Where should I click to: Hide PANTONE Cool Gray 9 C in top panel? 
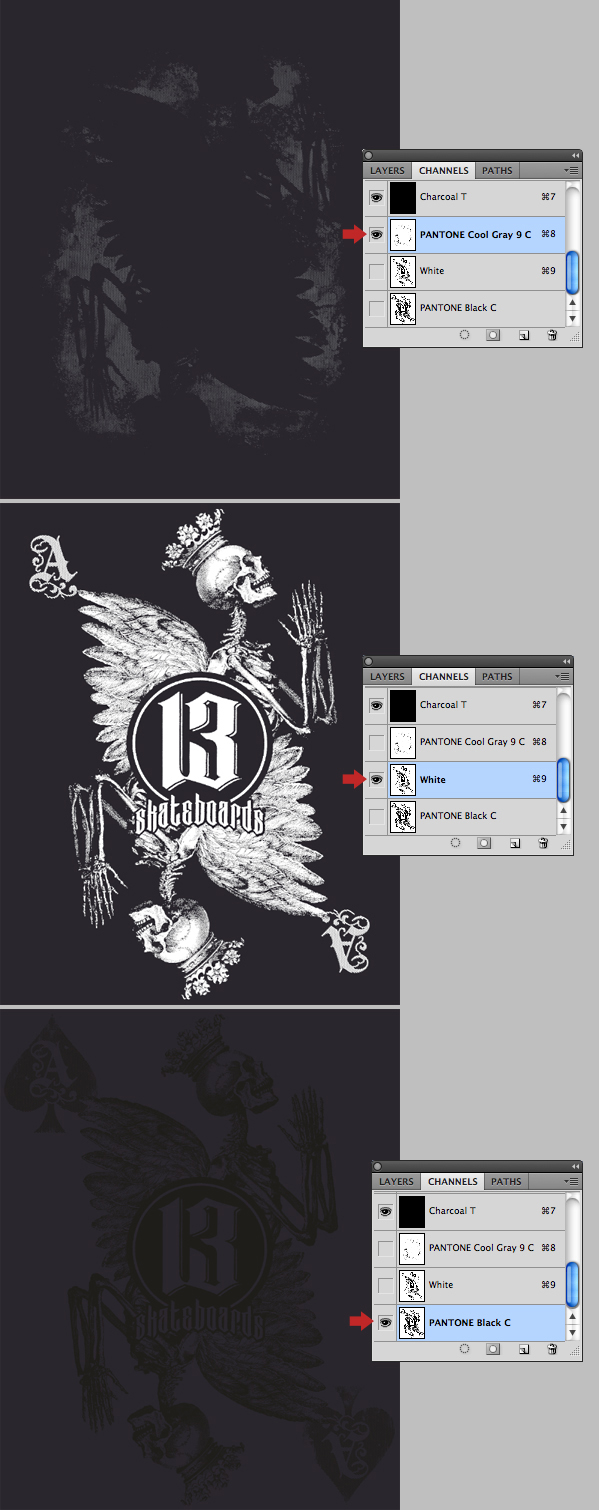click(376, 235)
